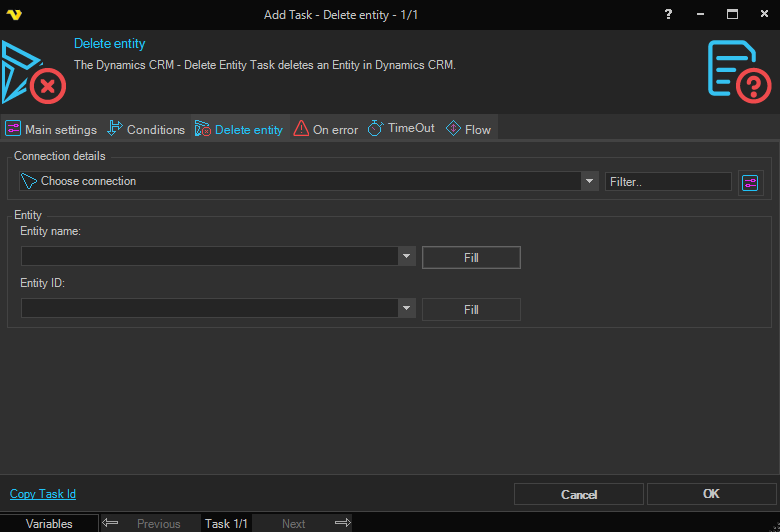The height and width of the screenshot is (532, 780).
Task: Click the help document icon top right
Action: 738,70
